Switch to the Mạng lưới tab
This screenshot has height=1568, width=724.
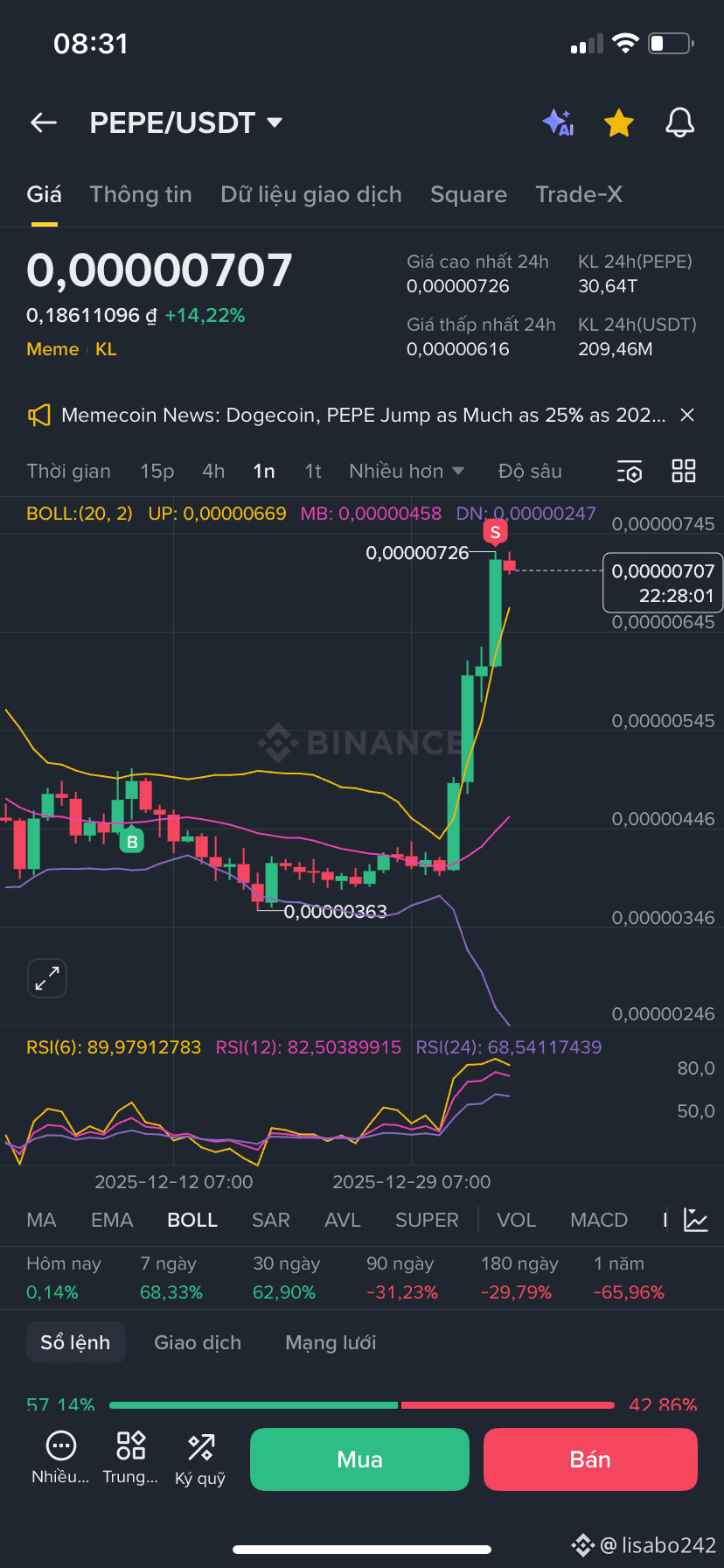point(331,1342)
